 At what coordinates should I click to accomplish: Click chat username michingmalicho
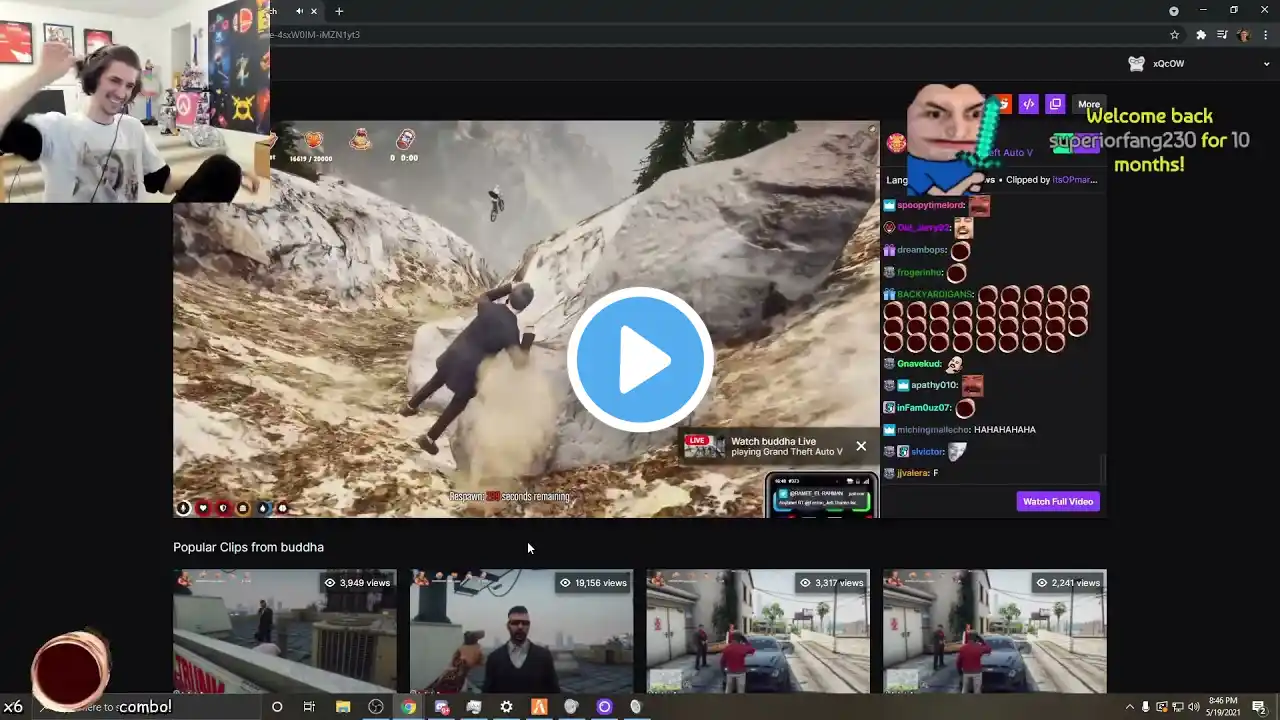point(932,430)
